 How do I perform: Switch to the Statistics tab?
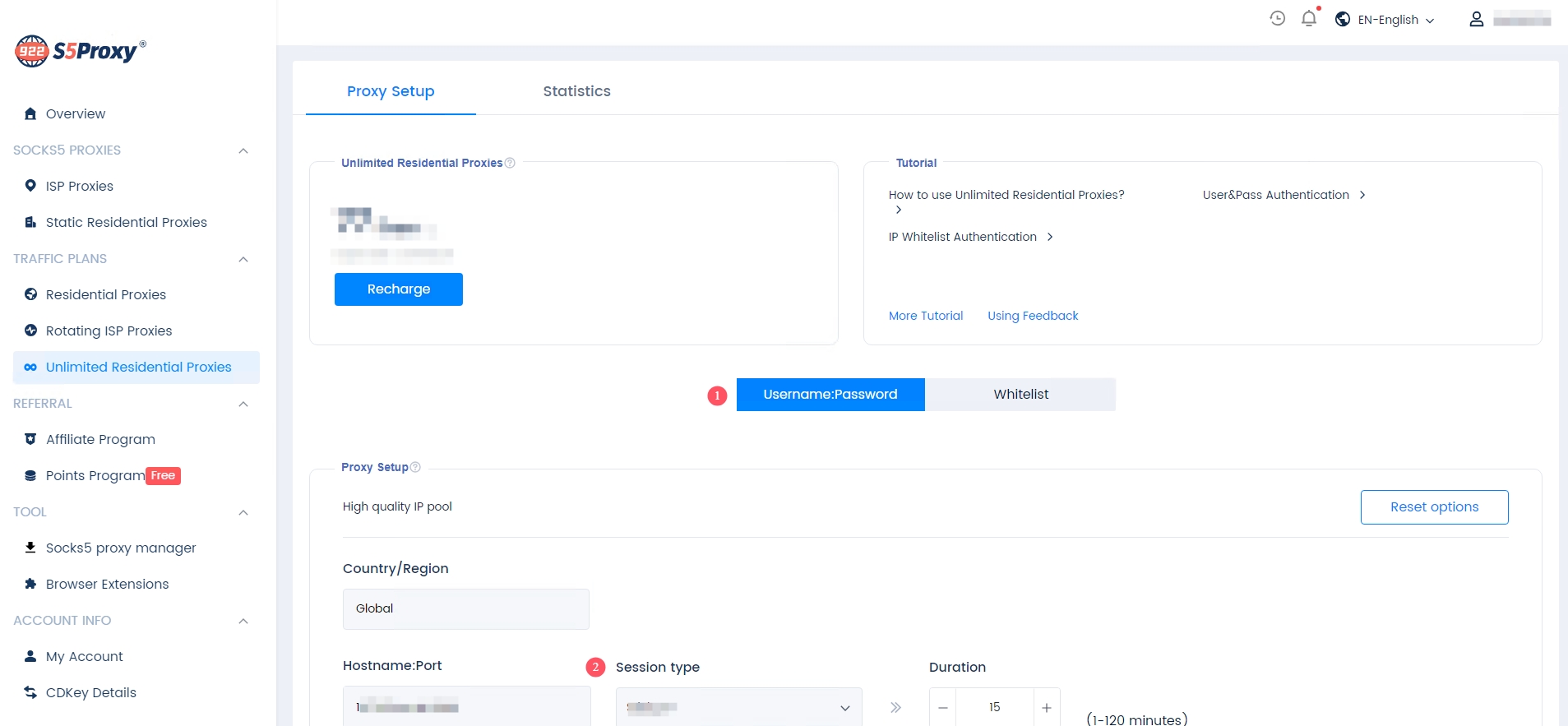click(576, 91)
